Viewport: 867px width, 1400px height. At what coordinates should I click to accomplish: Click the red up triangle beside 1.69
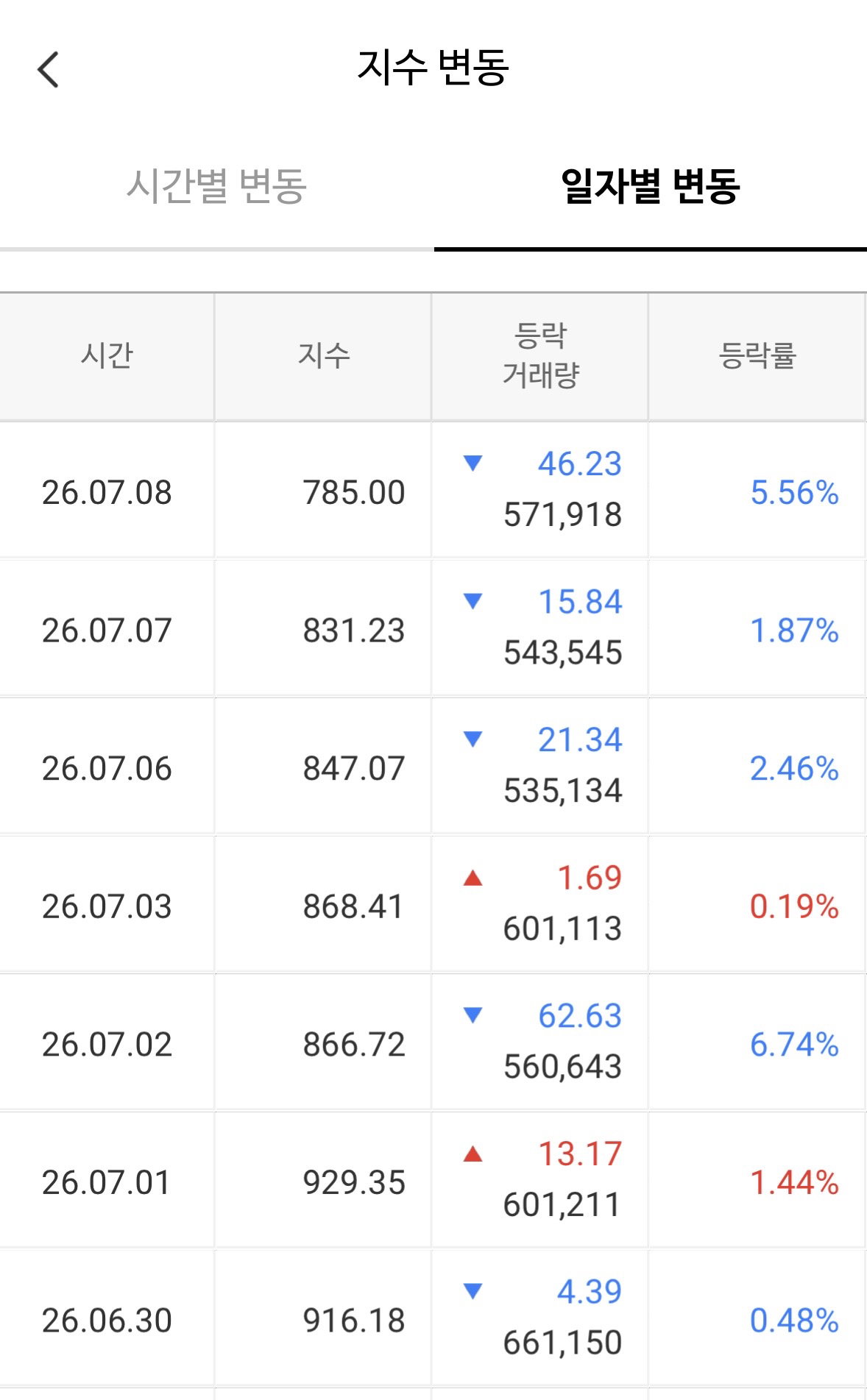(473, 877)
